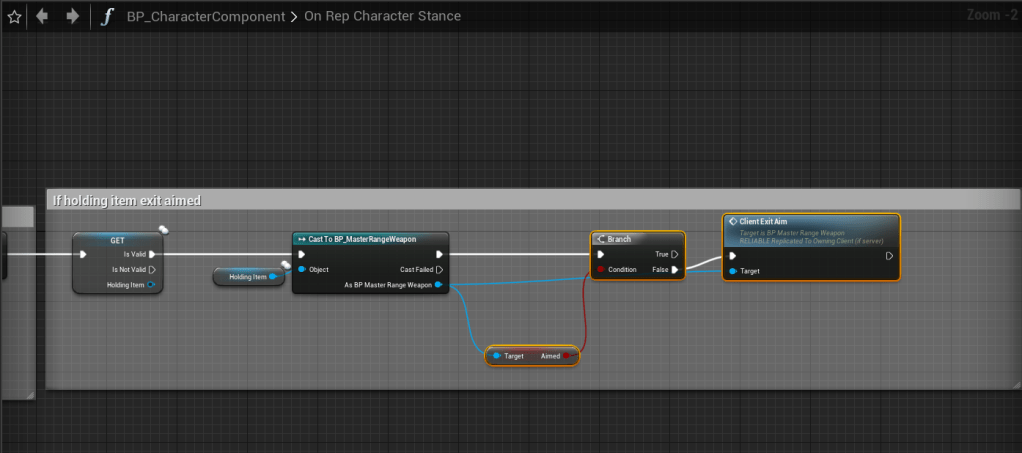Click the Is Not Valid execution pin
Viewport: 1022px width, 453px height.
tap(153, 269)
